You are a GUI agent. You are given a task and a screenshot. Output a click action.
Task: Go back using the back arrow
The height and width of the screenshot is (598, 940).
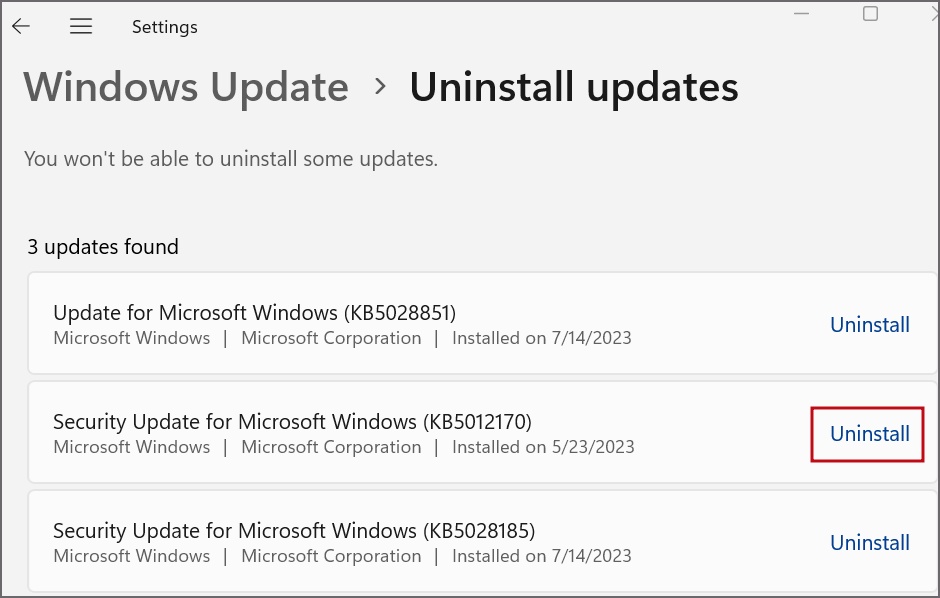21,26
